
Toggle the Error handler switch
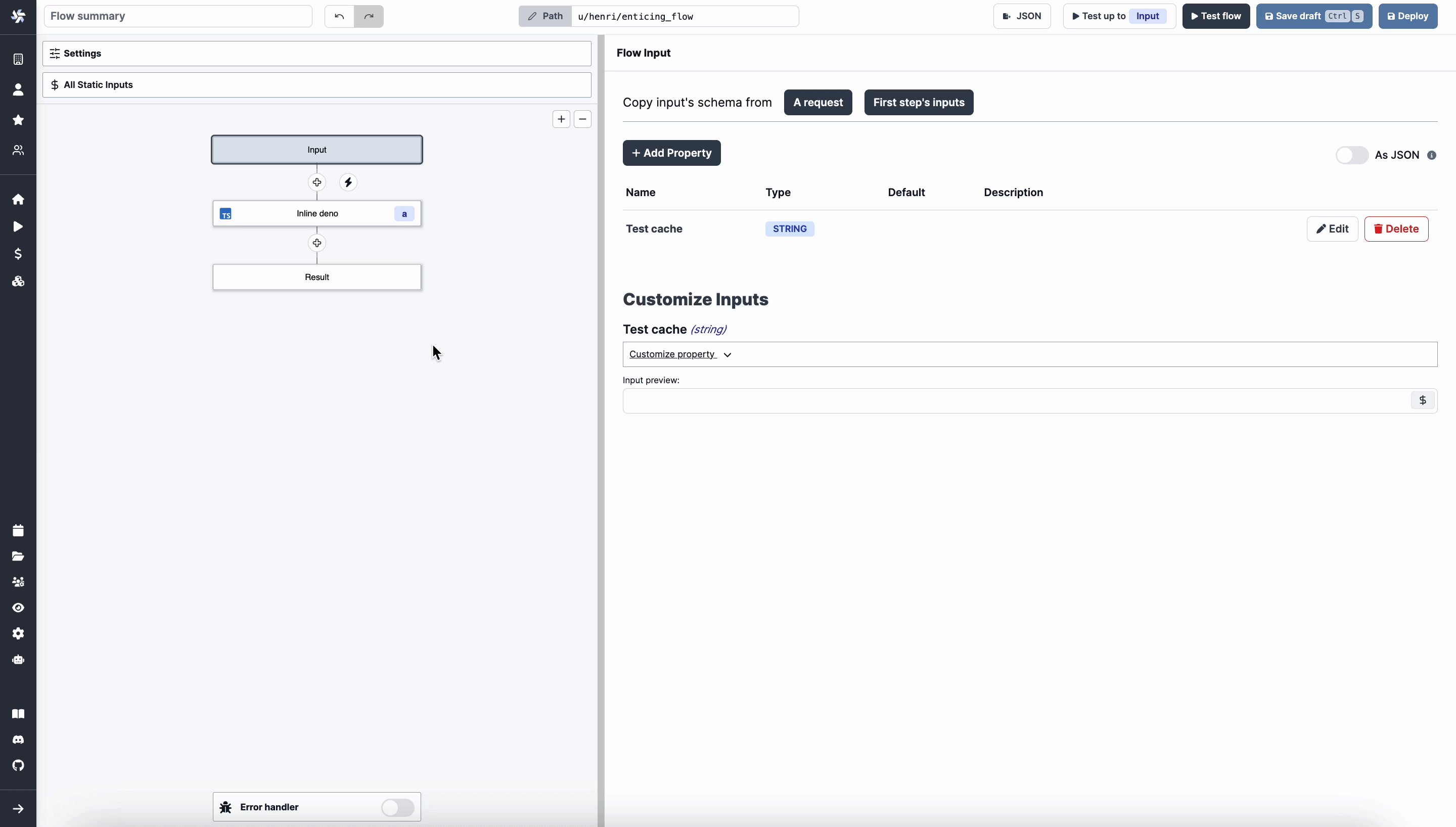[397, 807]
